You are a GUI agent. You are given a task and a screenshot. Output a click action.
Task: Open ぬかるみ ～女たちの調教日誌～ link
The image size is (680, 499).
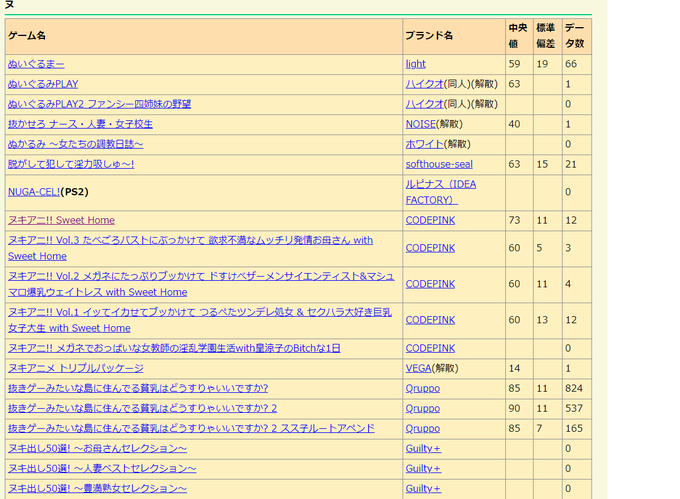(75, 144)
